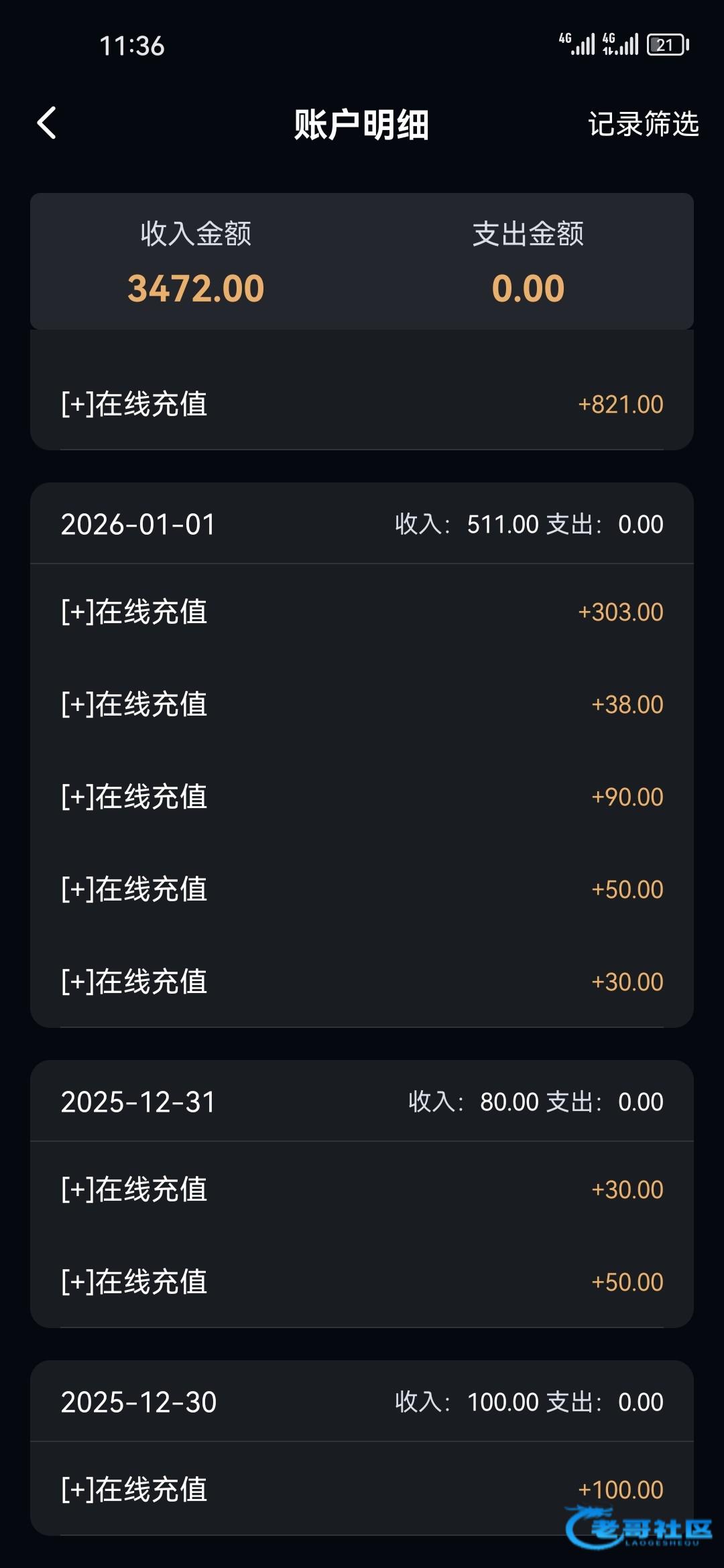Tap the back arrow icon
724x1568 pixels.
click(47, 123)
